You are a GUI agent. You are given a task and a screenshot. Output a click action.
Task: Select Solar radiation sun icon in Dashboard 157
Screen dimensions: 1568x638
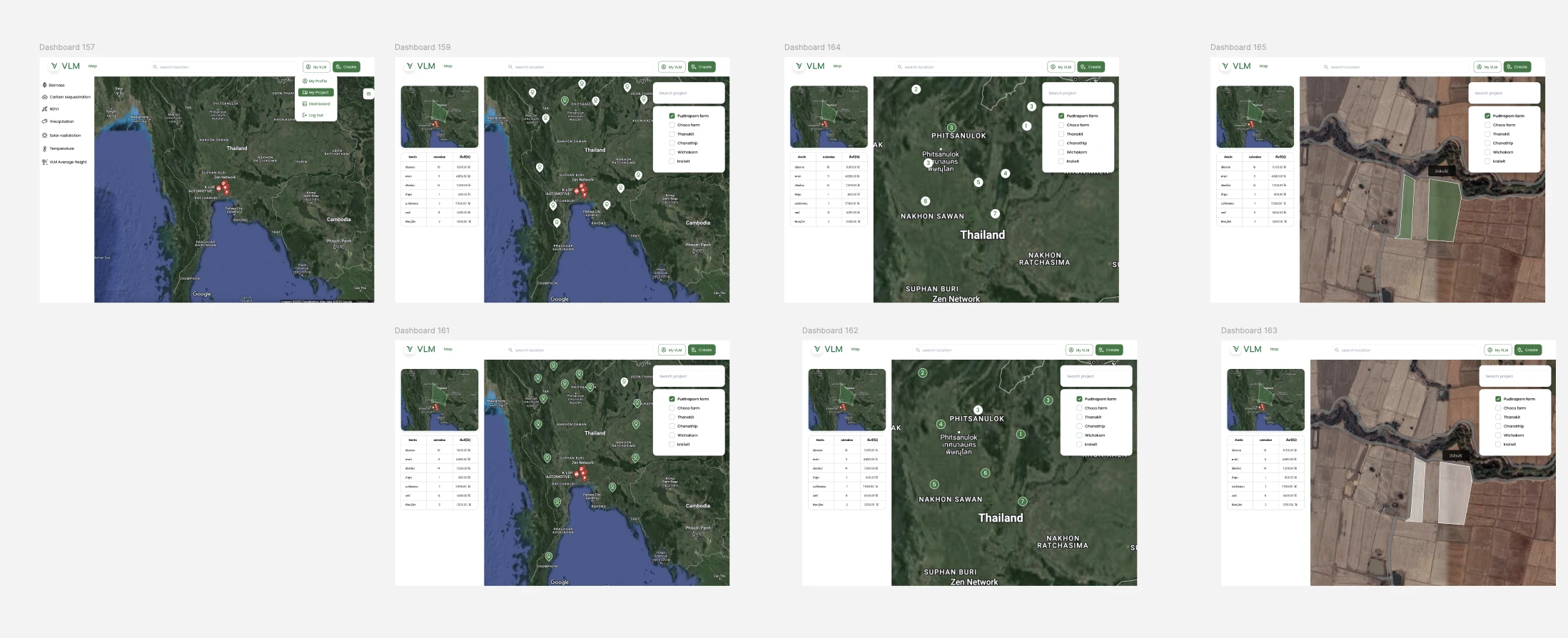[x=44, y=135]
